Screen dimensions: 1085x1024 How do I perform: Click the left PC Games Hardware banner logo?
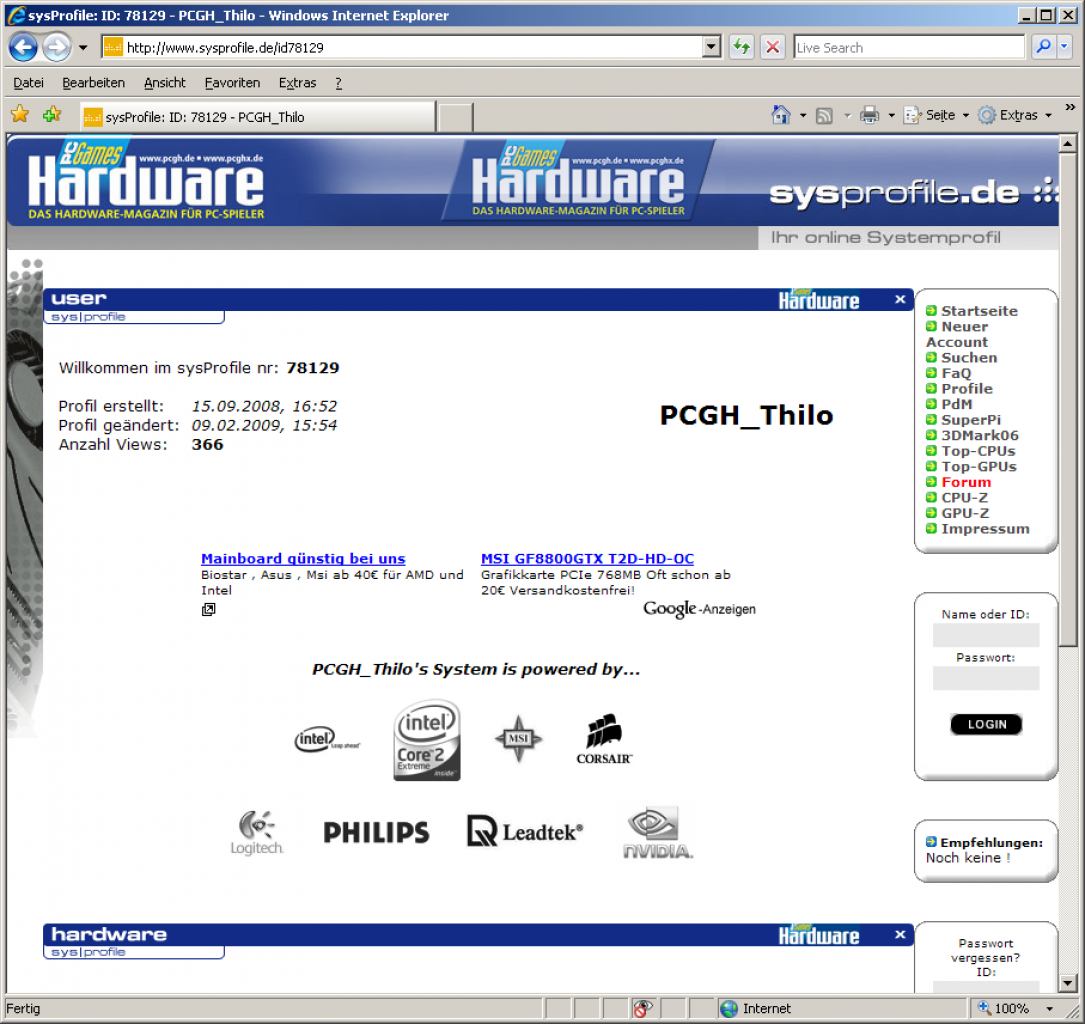coord(146,180)
